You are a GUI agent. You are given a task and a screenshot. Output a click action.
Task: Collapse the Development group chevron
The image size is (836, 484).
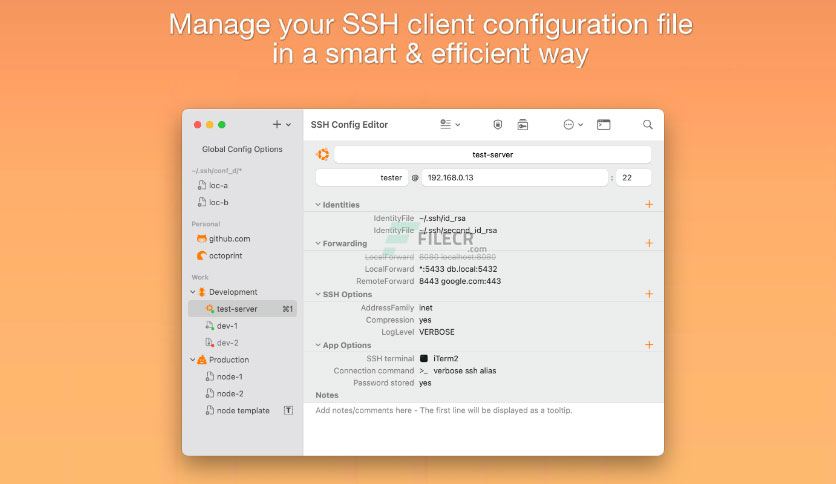coord(192,292)
